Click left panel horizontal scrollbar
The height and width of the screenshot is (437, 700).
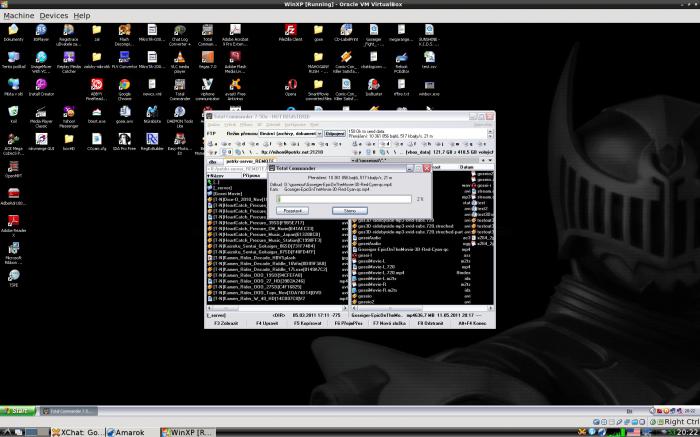(x=277, y=308)
